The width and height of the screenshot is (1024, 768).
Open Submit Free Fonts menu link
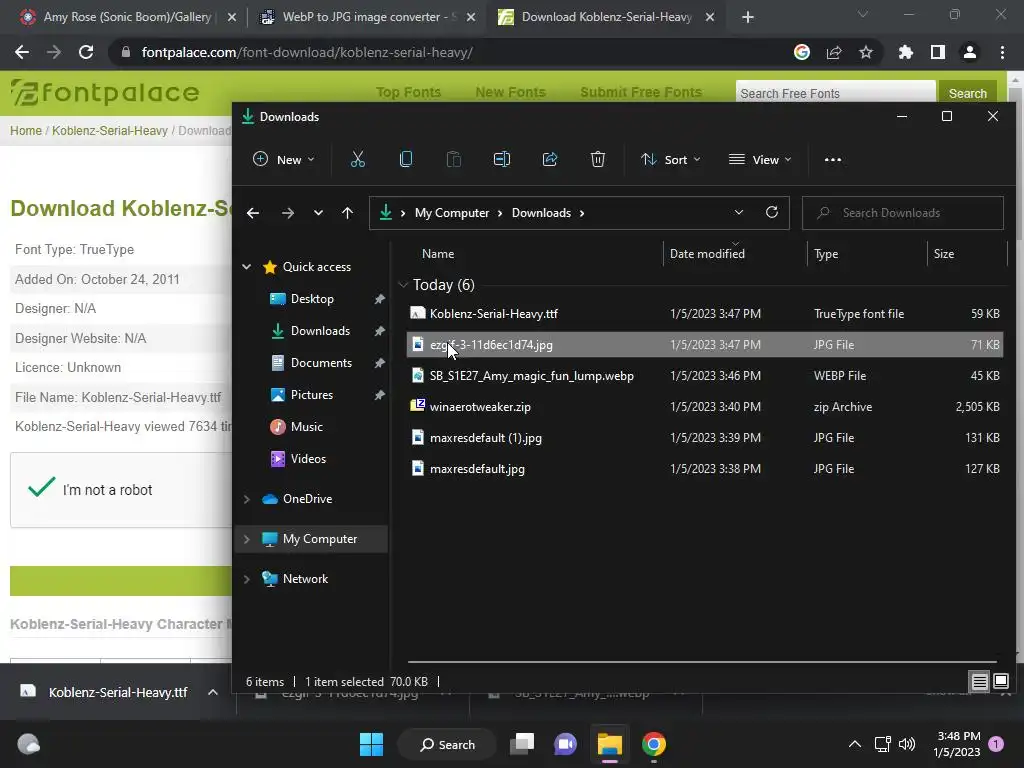[x=641, y=92]
